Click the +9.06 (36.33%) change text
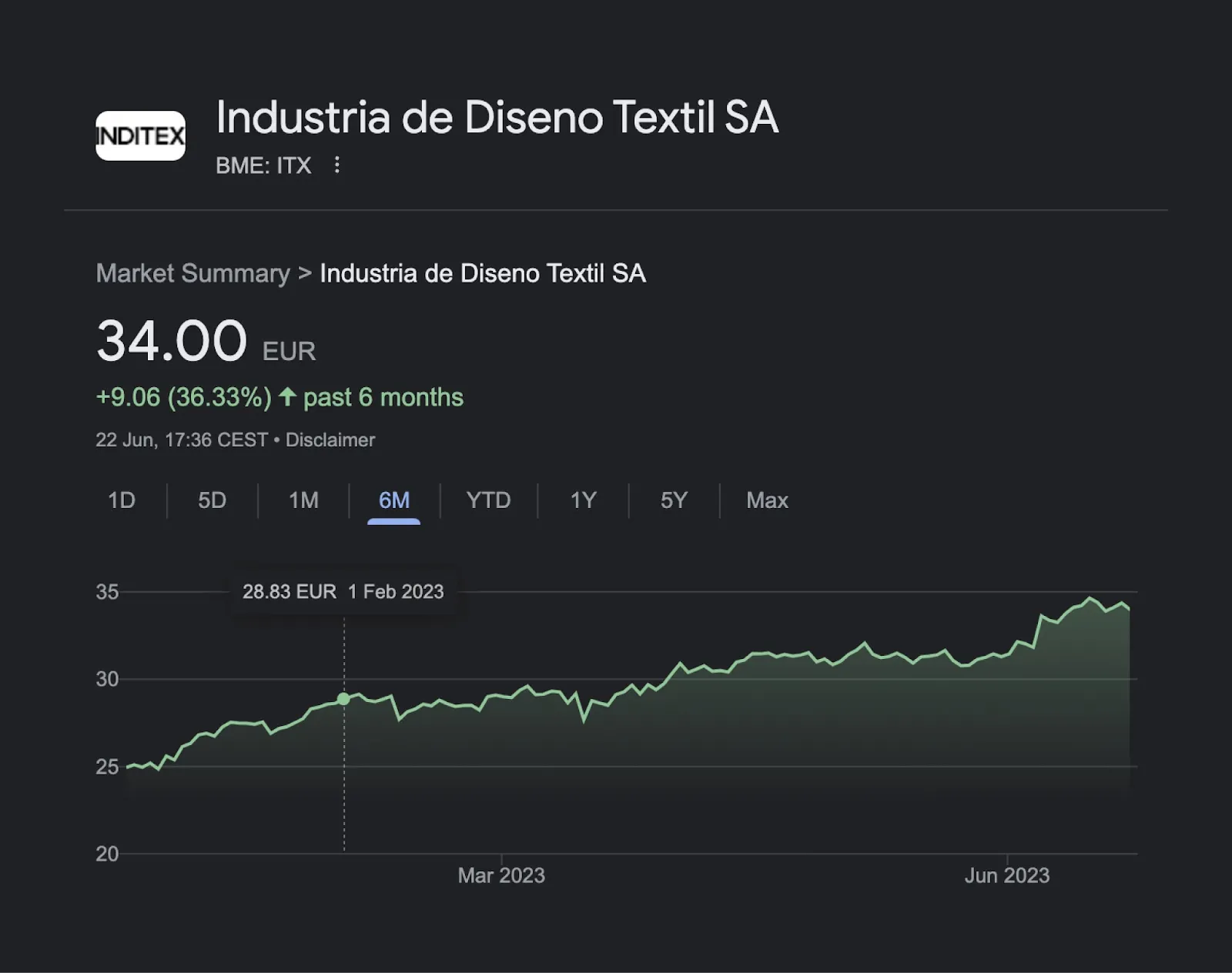This screenshot has height=973, width=1232. tap(183, 397)
